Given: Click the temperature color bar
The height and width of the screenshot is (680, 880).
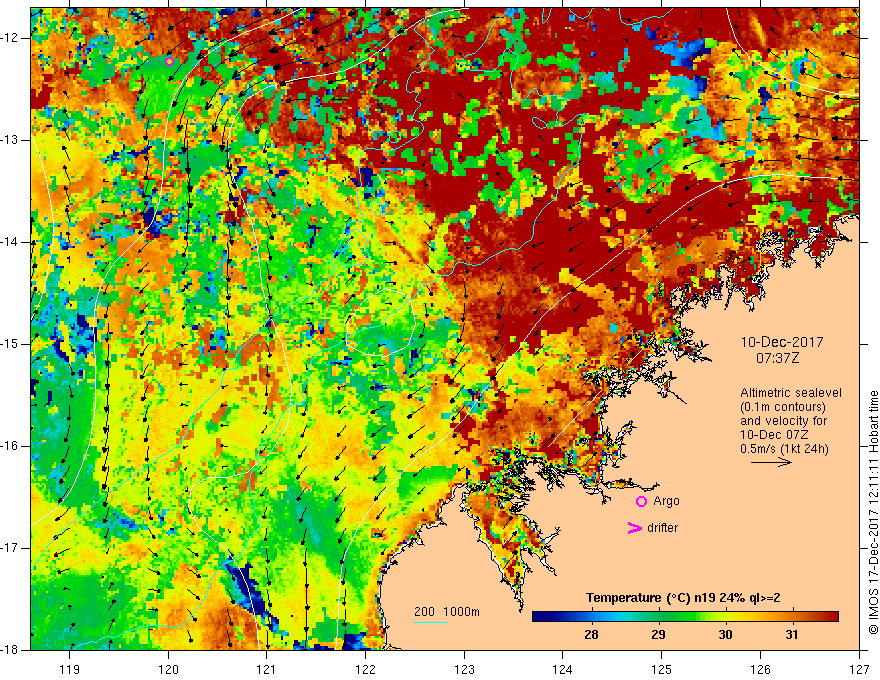Looking at the screenshot, I should click(685, 617).
